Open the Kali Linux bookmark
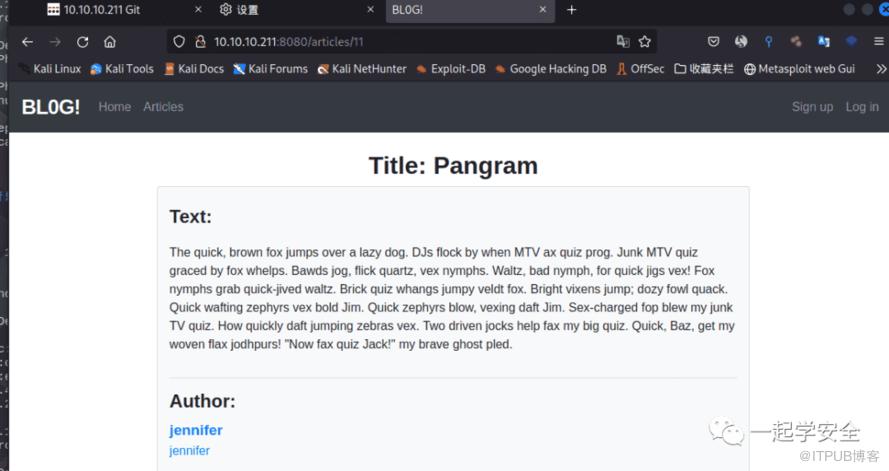This screenshot has width=889, height=471. click(49, 69)
